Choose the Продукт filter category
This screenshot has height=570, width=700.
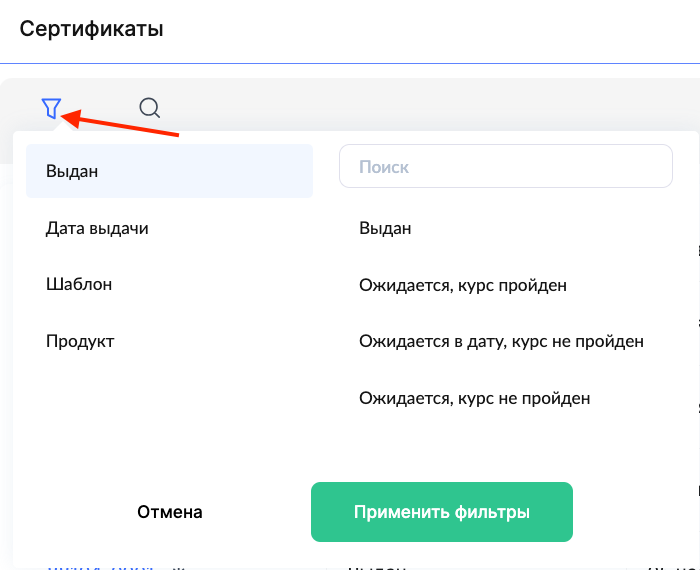click(80, 341)
